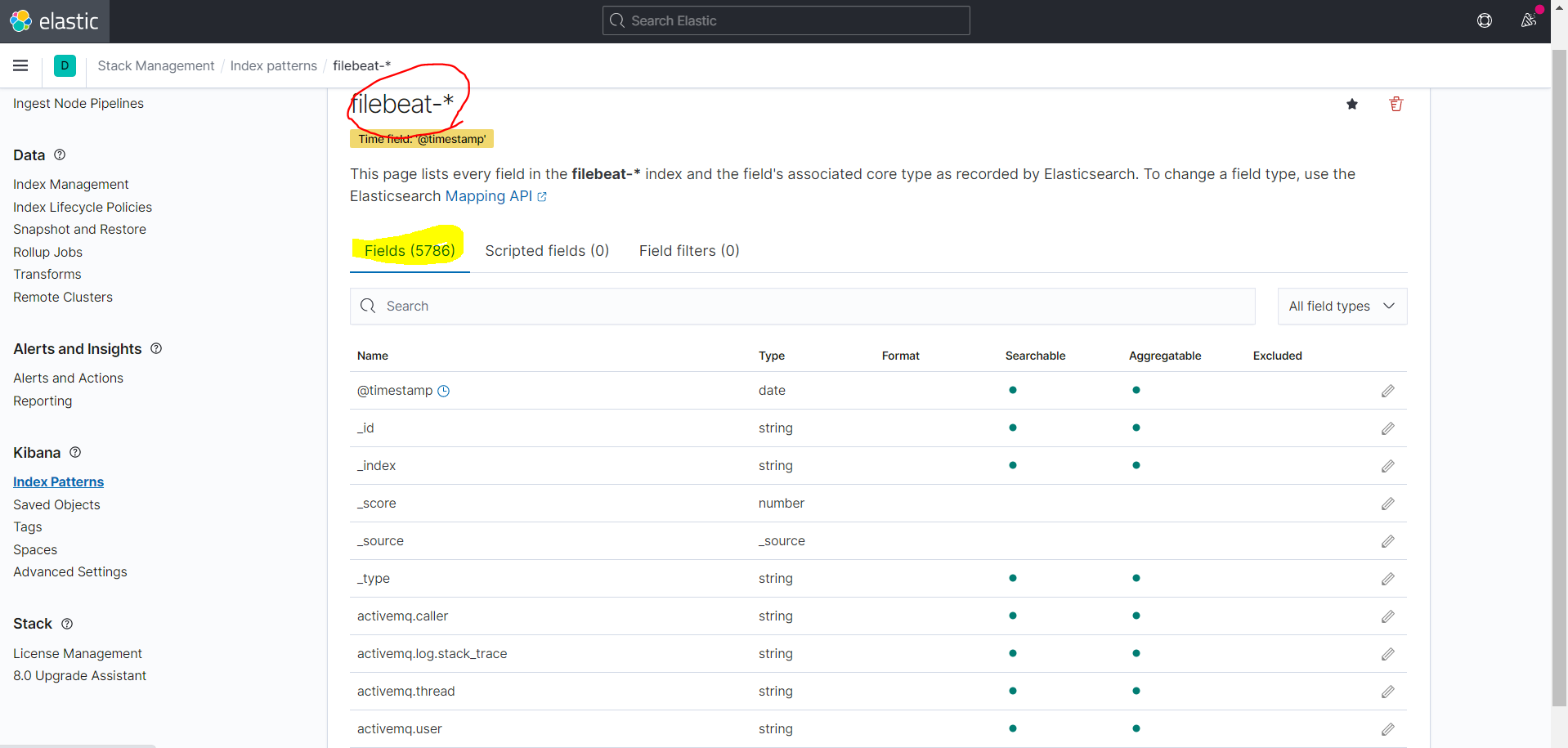This screenshot has width=1568, height=748.
Task: Sort by Name column header
Action: [x=373, y=356]
